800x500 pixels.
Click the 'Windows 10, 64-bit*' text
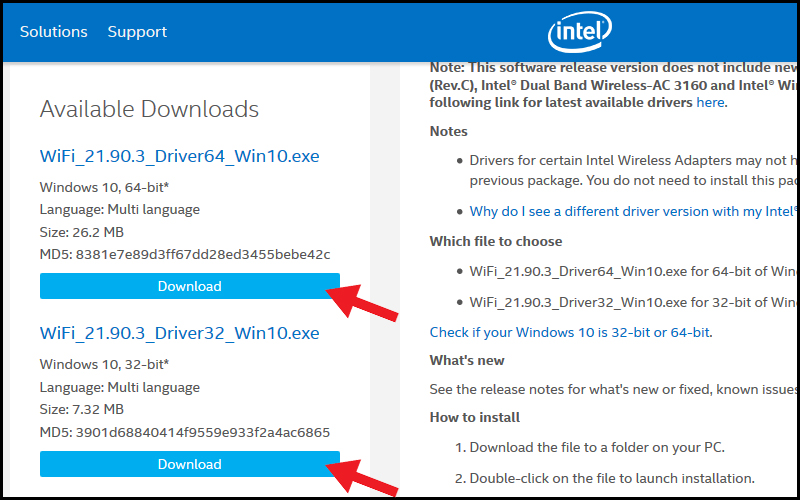(x=104, y=187)
